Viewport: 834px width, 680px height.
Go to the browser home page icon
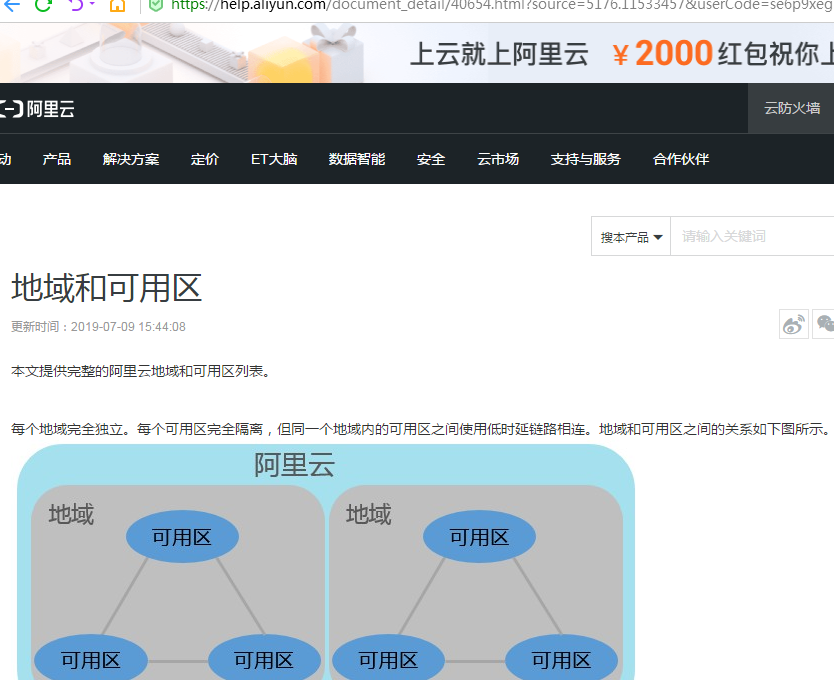point(117,5)
